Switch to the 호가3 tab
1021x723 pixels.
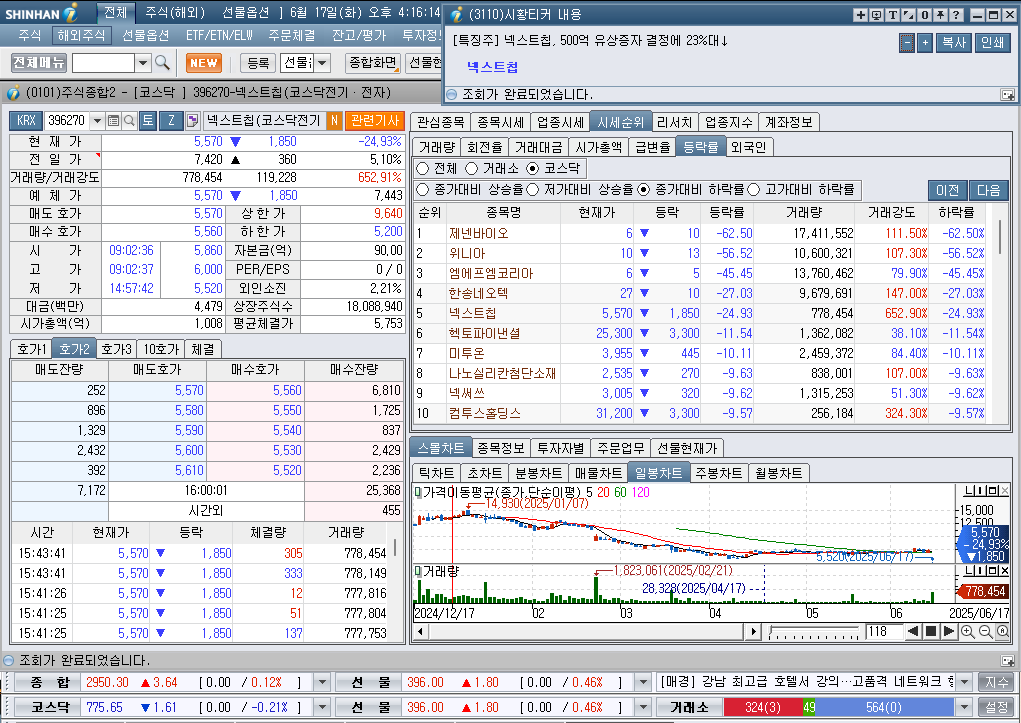(x=117, y=349)
